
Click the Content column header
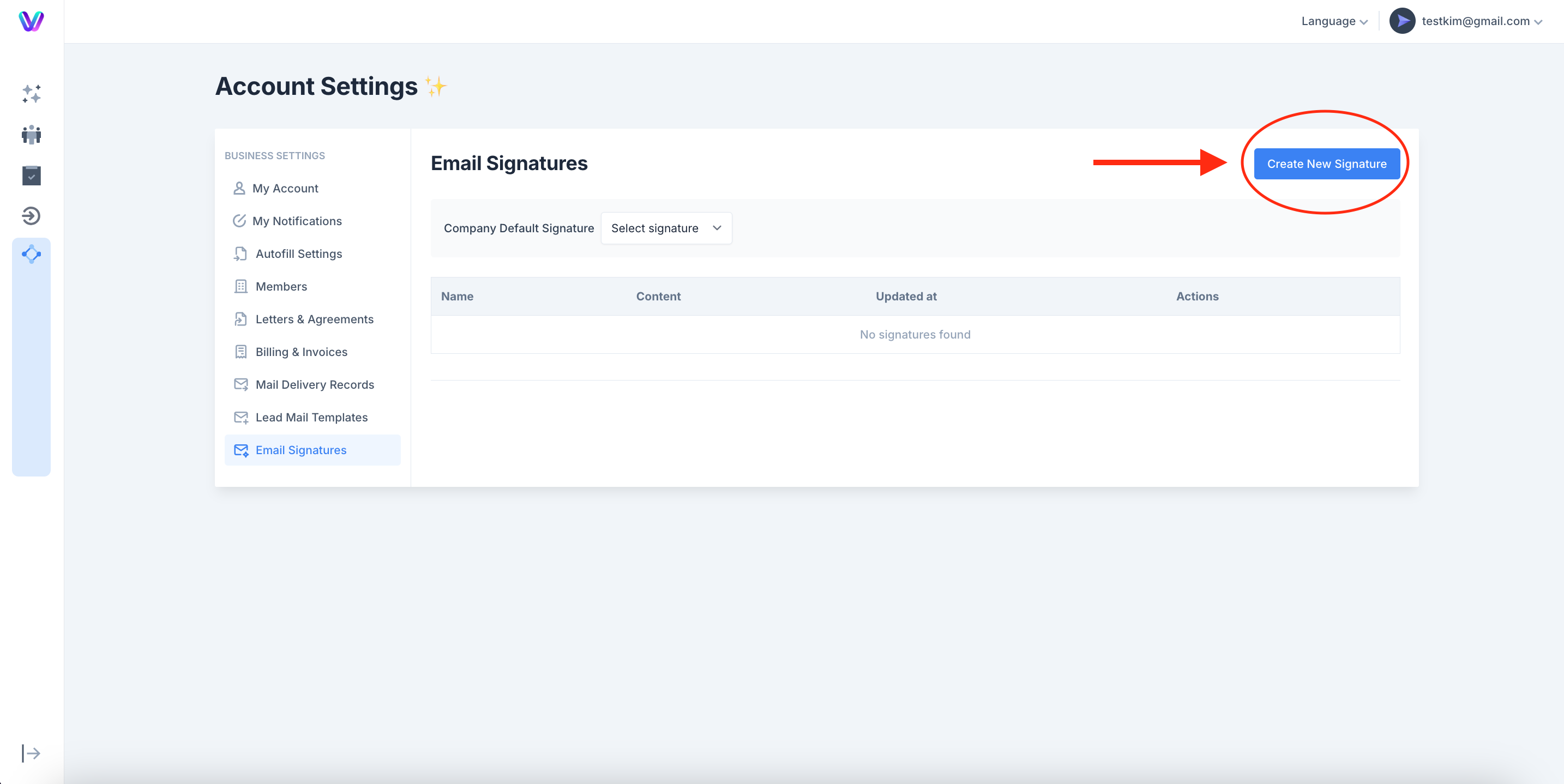[x=658, y=296]
